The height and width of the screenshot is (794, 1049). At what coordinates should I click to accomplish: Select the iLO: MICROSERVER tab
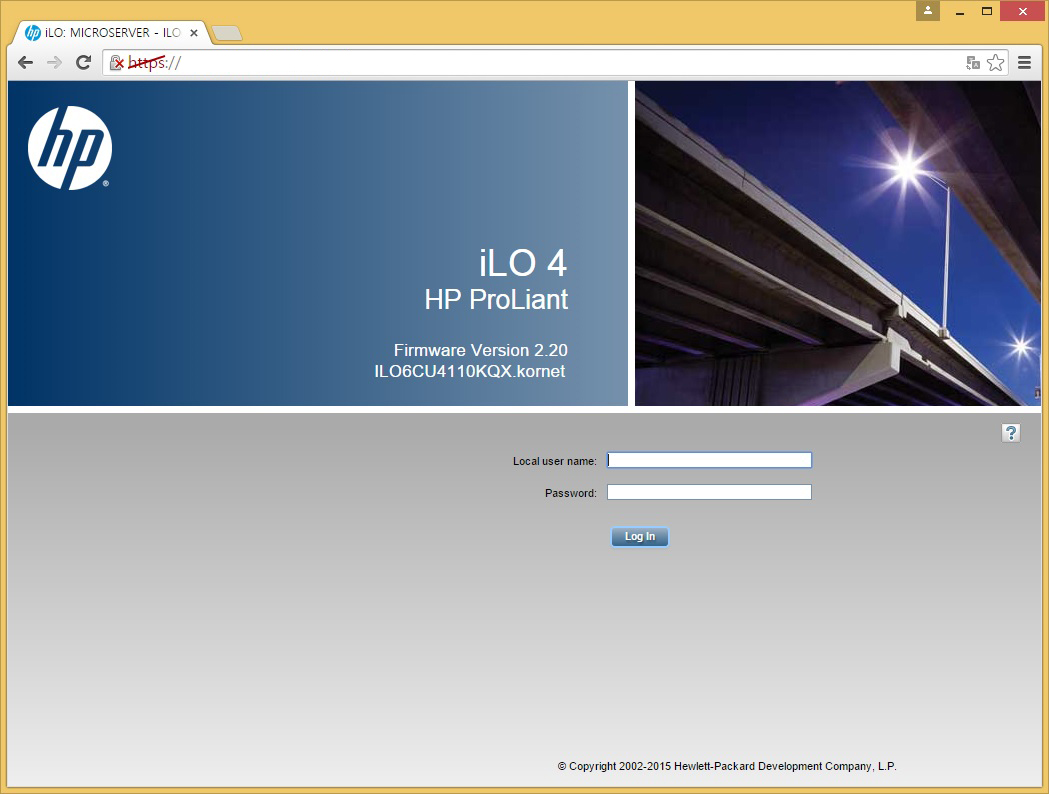112,33
